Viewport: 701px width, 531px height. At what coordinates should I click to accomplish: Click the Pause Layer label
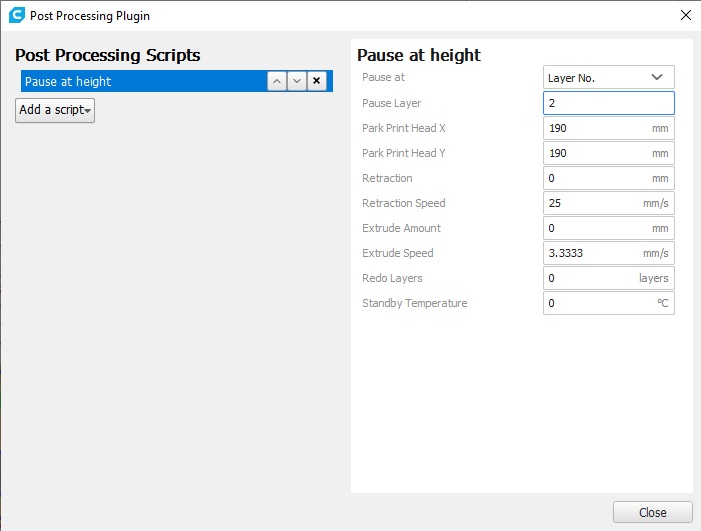392,103
